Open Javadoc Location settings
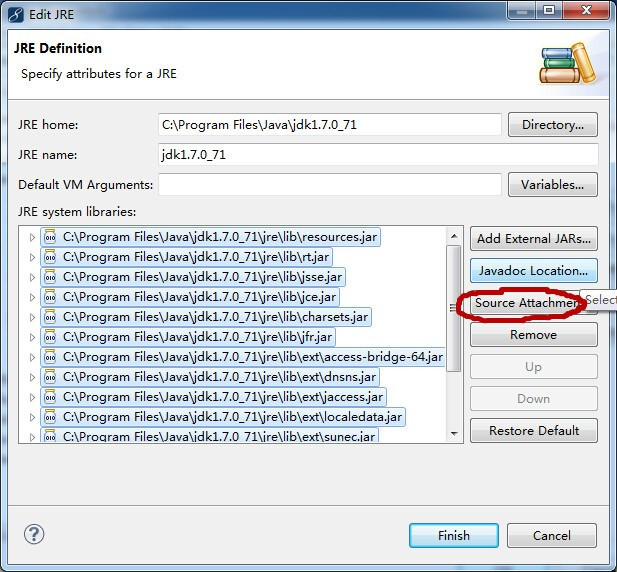This screenshot has width=617, height=572. pos(533,271)
